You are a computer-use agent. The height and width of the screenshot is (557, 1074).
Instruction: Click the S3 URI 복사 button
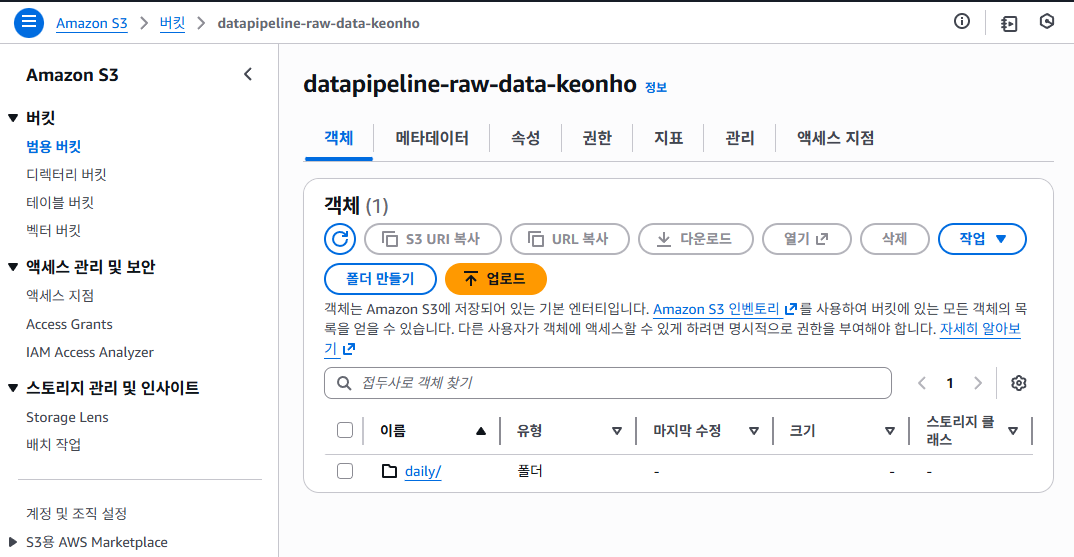[x=433, y=239]
